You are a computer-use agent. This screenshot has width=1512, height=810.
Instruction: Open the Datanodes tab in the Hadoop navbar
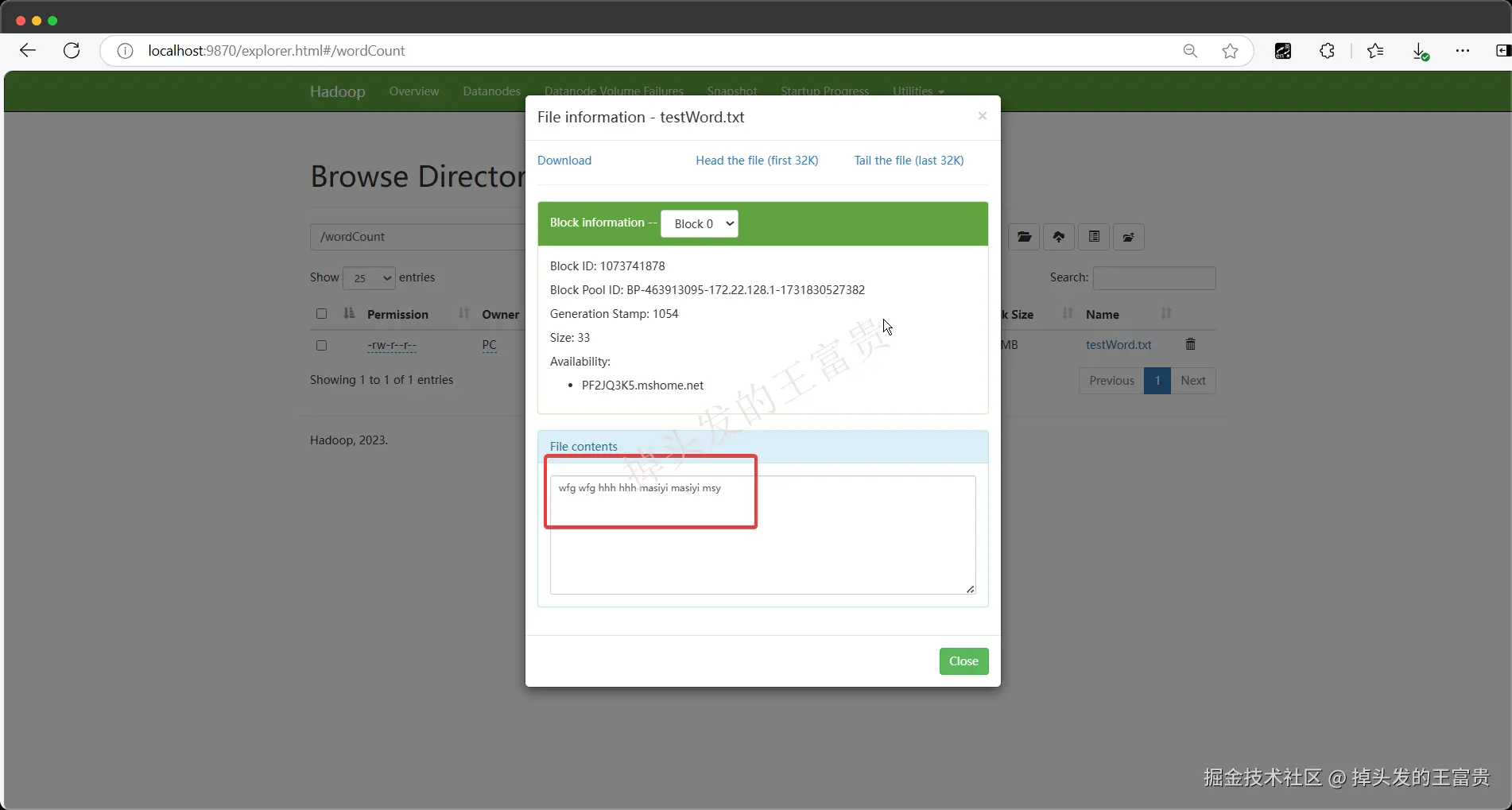point(492,91)
